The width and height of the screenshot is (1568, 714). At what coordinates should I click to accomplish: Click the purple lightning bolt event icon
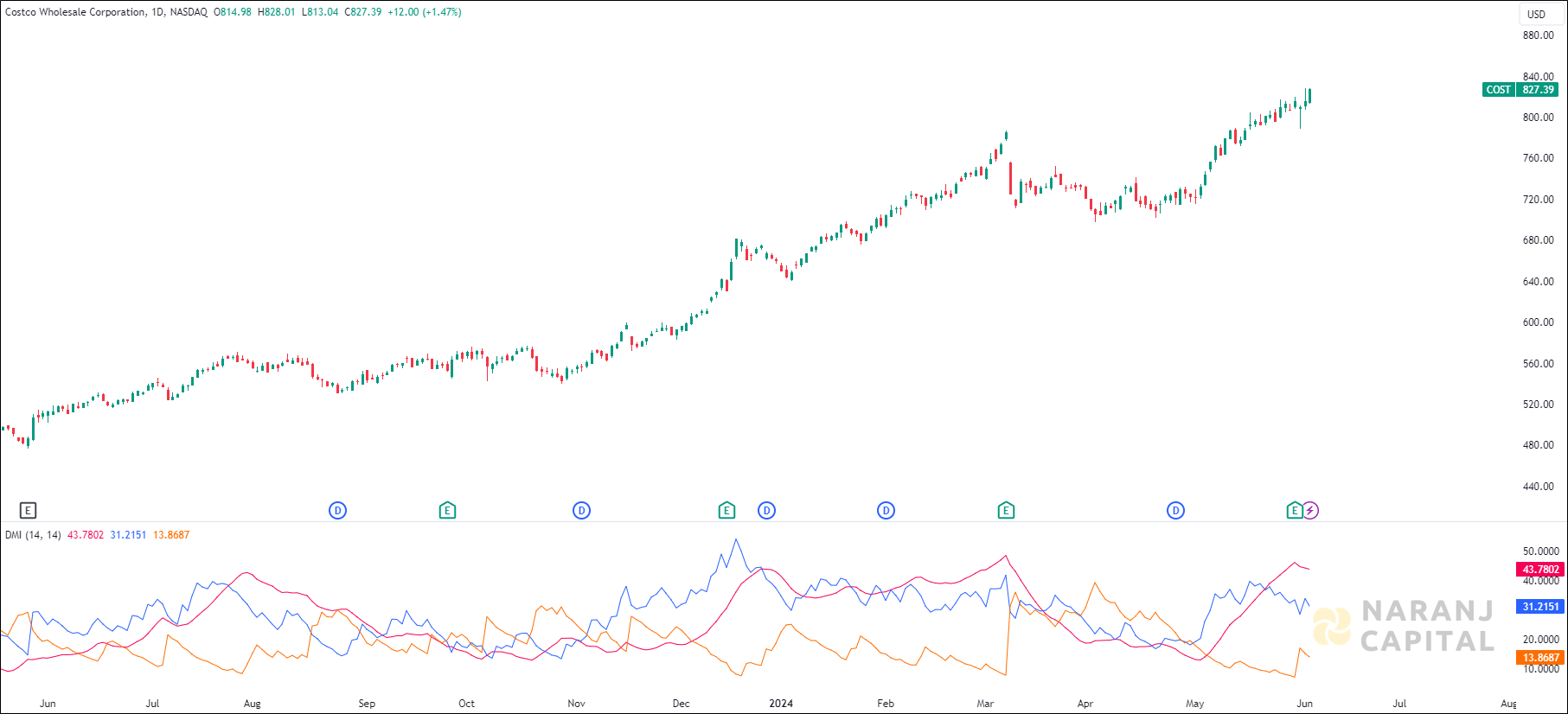pyautogui.click(x=1311, y=511)
